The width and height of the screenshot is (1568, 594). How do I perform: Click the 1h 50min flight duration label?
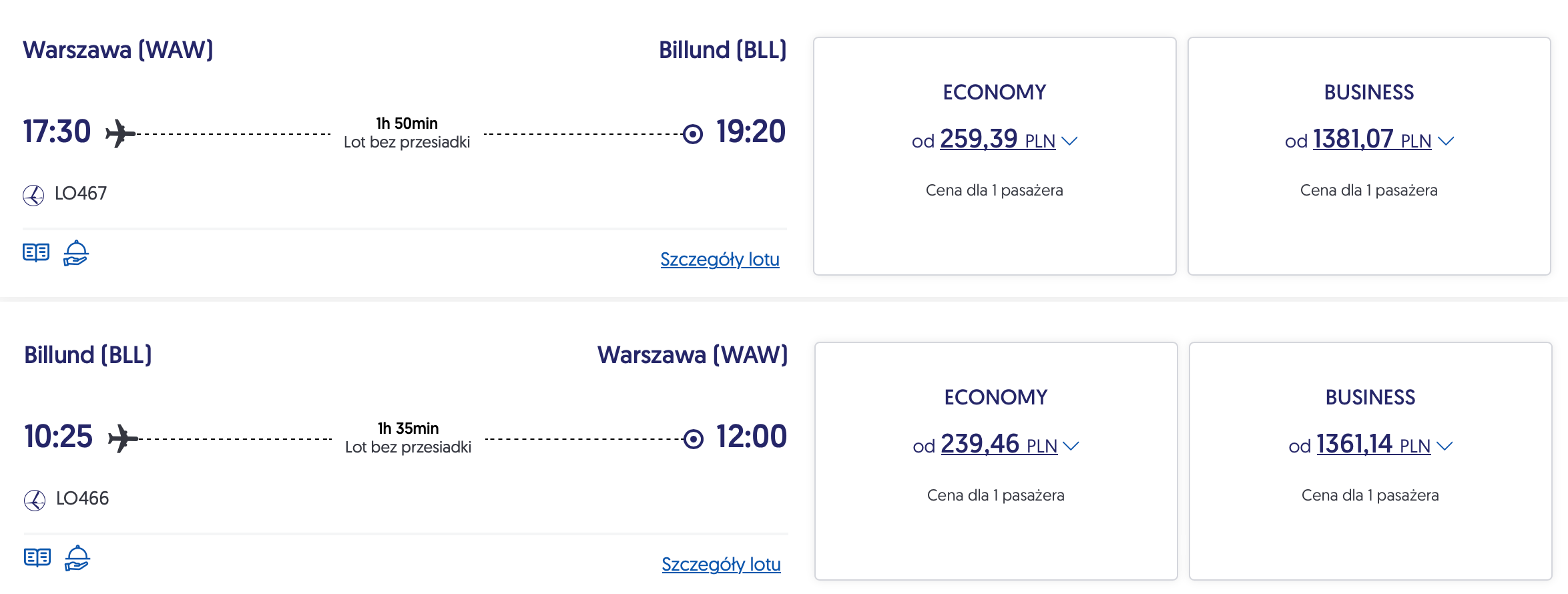click(407, 123)
